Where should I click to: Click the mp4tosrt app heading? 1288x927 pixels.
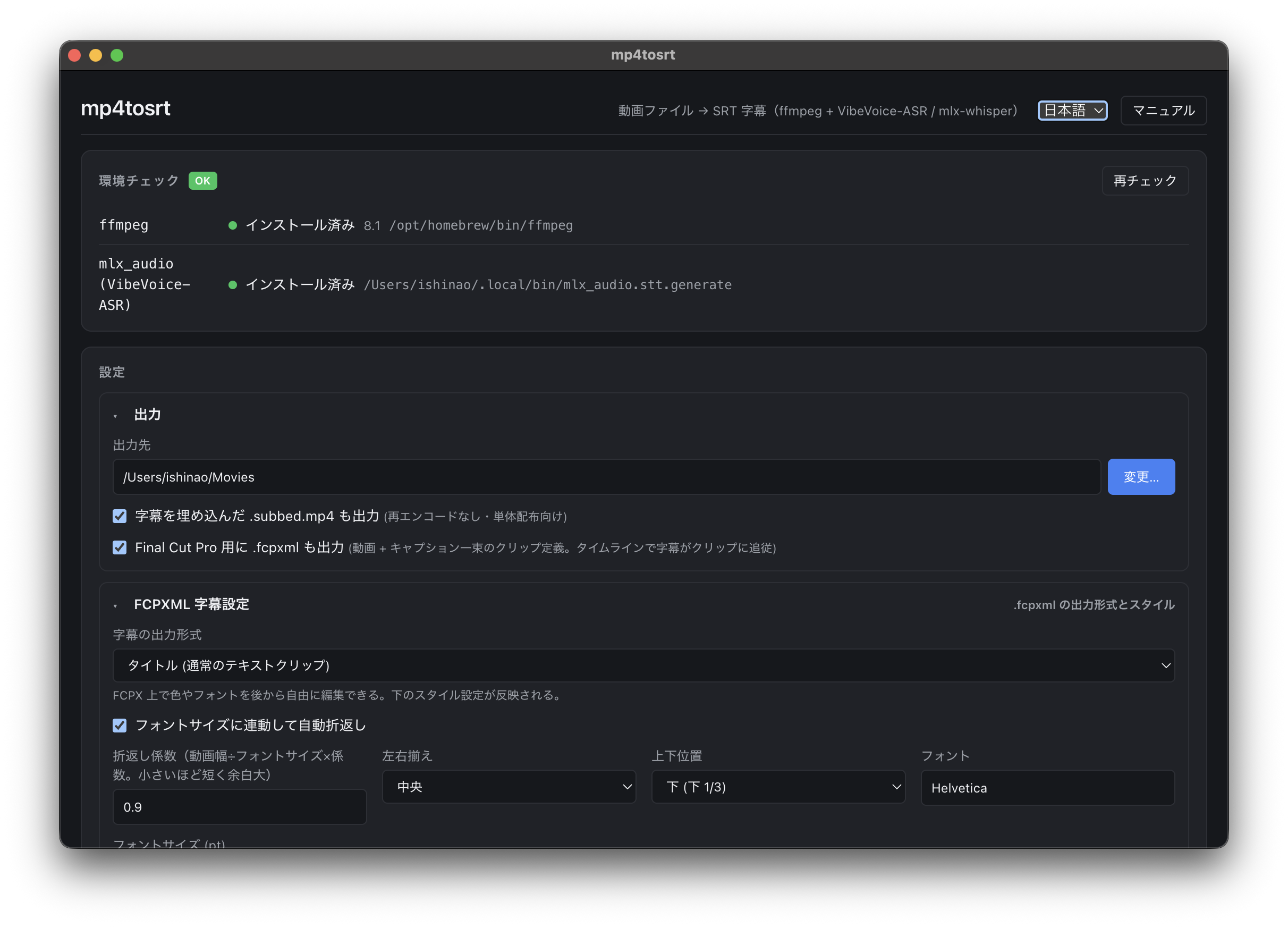(125, 108)
